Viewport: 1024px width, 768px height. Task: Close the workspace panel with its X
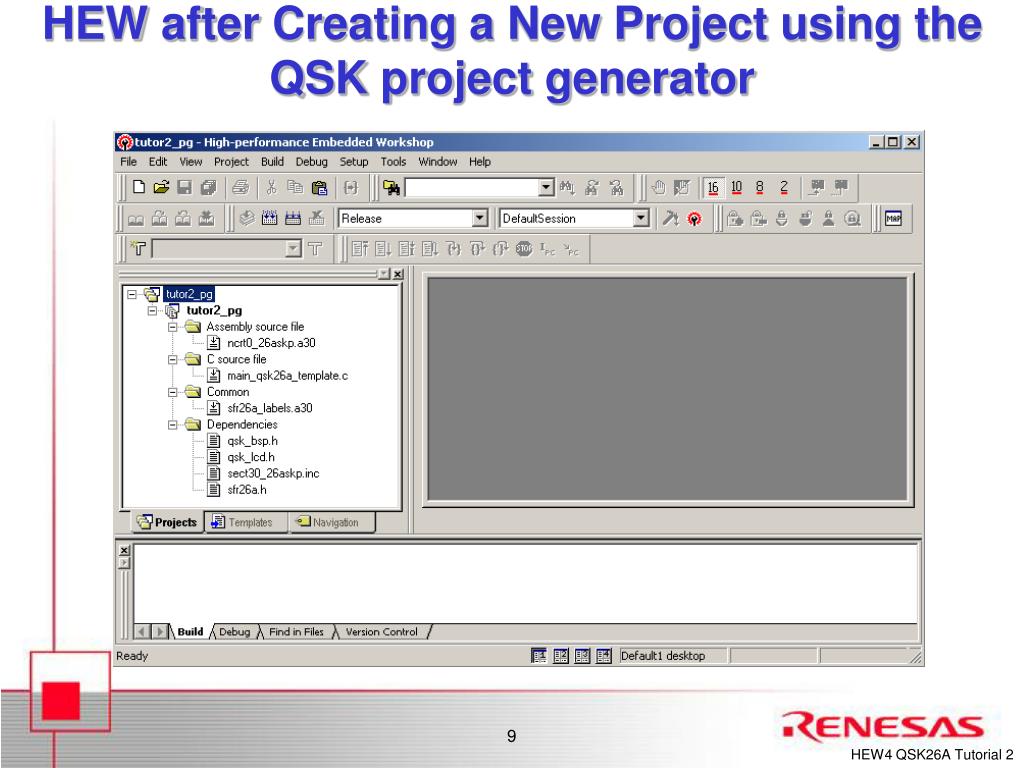pyautogui.click(x=398, y=274)
